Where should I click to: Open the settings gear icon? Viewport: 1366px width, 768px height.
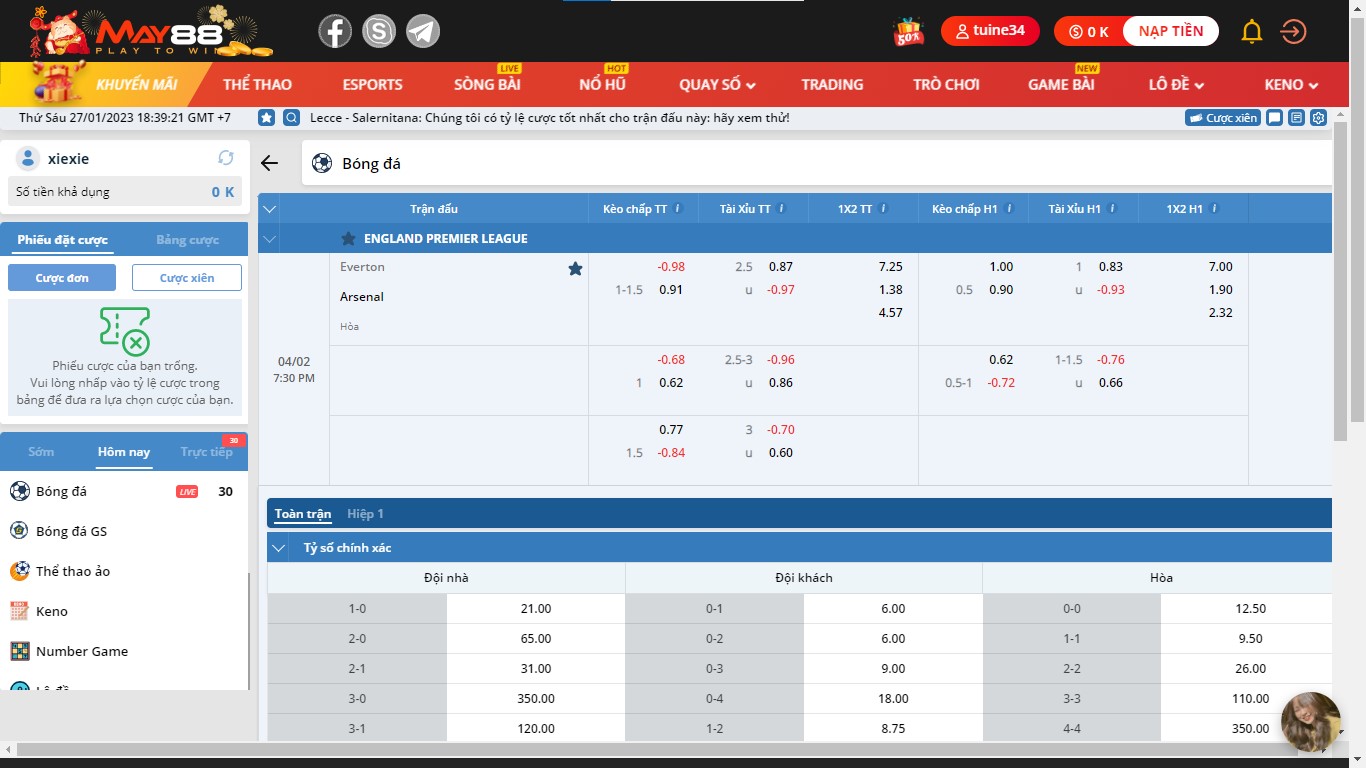1319,118
